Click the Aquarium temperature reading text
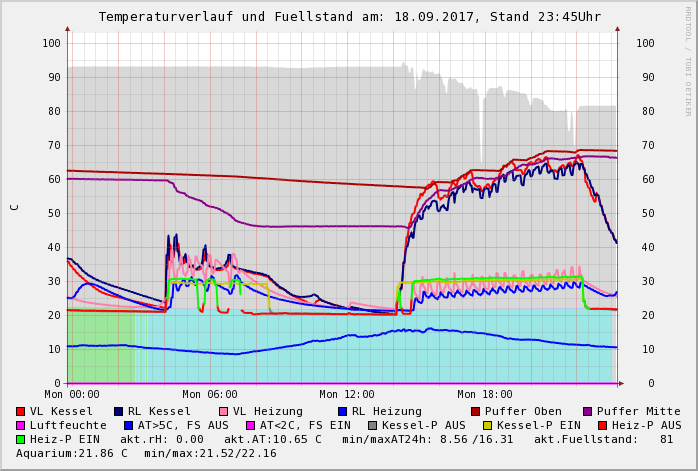Screen dimensions: 698x471 click(72, 453)
